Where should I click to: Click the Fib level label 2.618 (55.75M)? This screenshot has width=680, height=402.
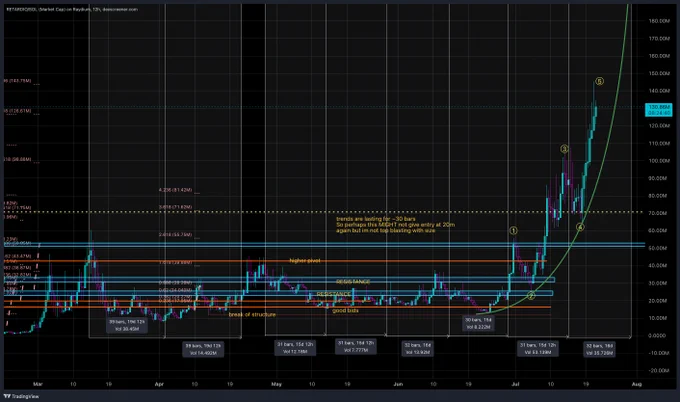(176, 235)
